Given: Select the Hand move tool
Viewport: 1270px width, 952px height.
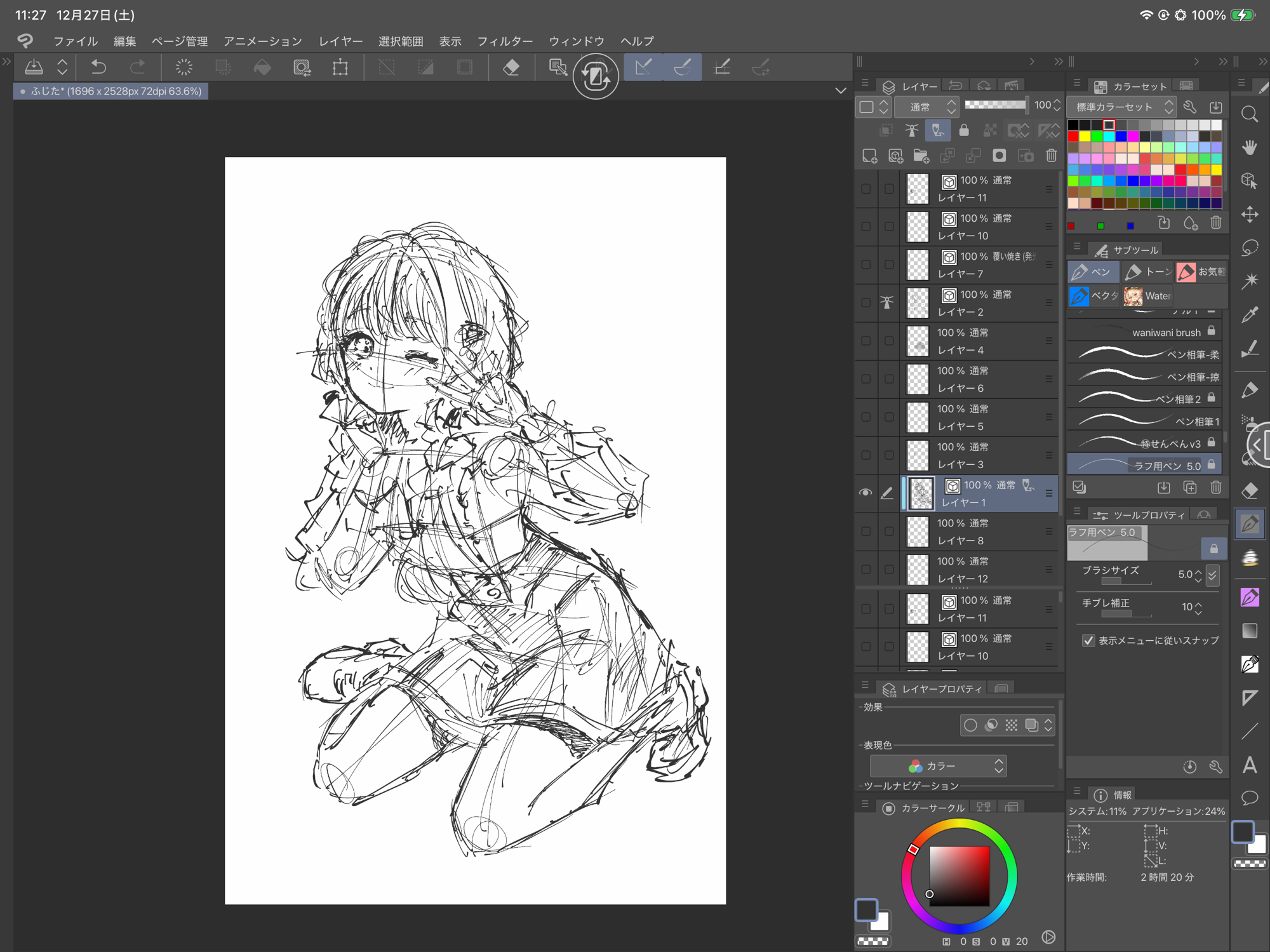Looking at the screenshot, I should [1249, 147].
